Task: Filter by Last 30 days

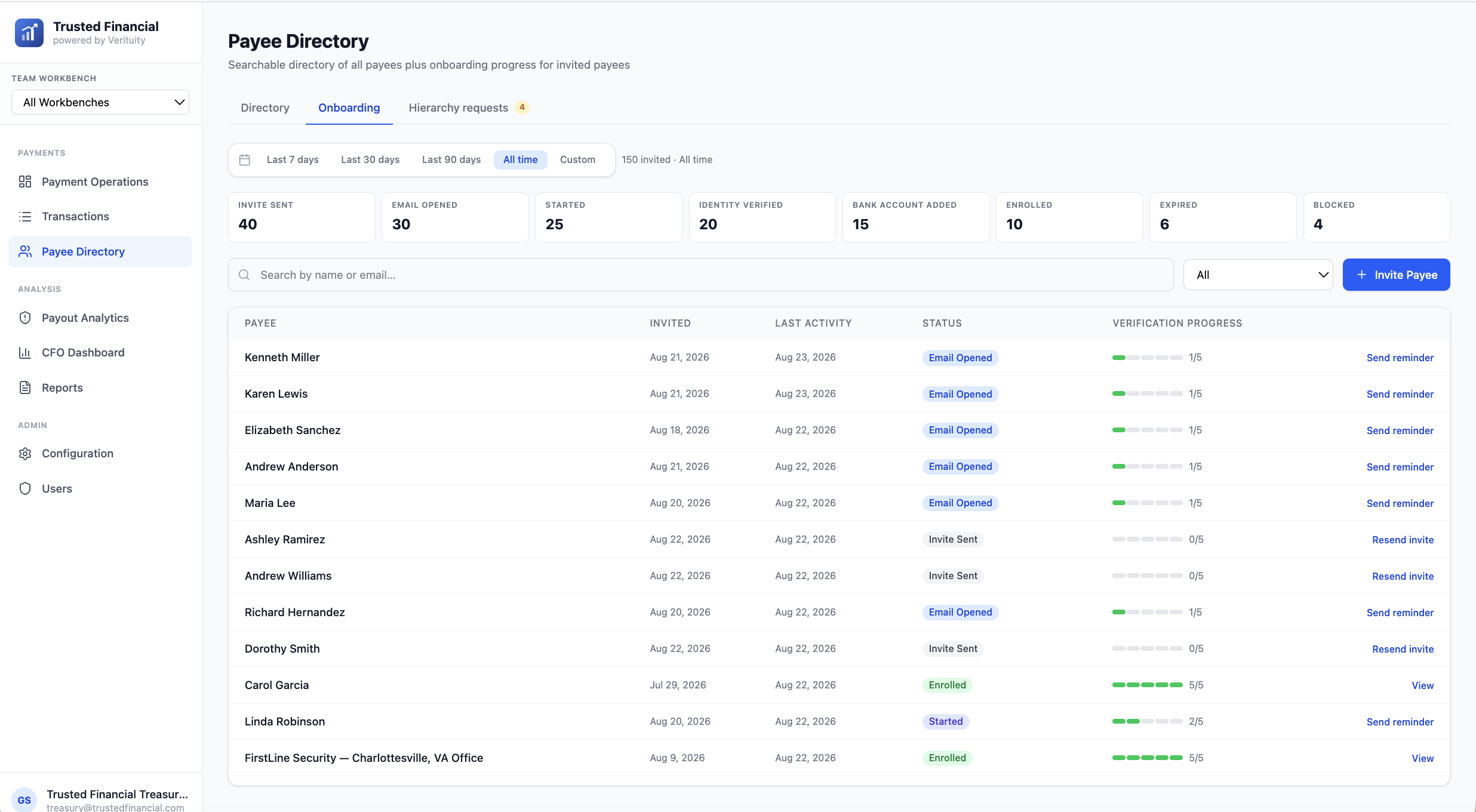Action: pos(370,159)
